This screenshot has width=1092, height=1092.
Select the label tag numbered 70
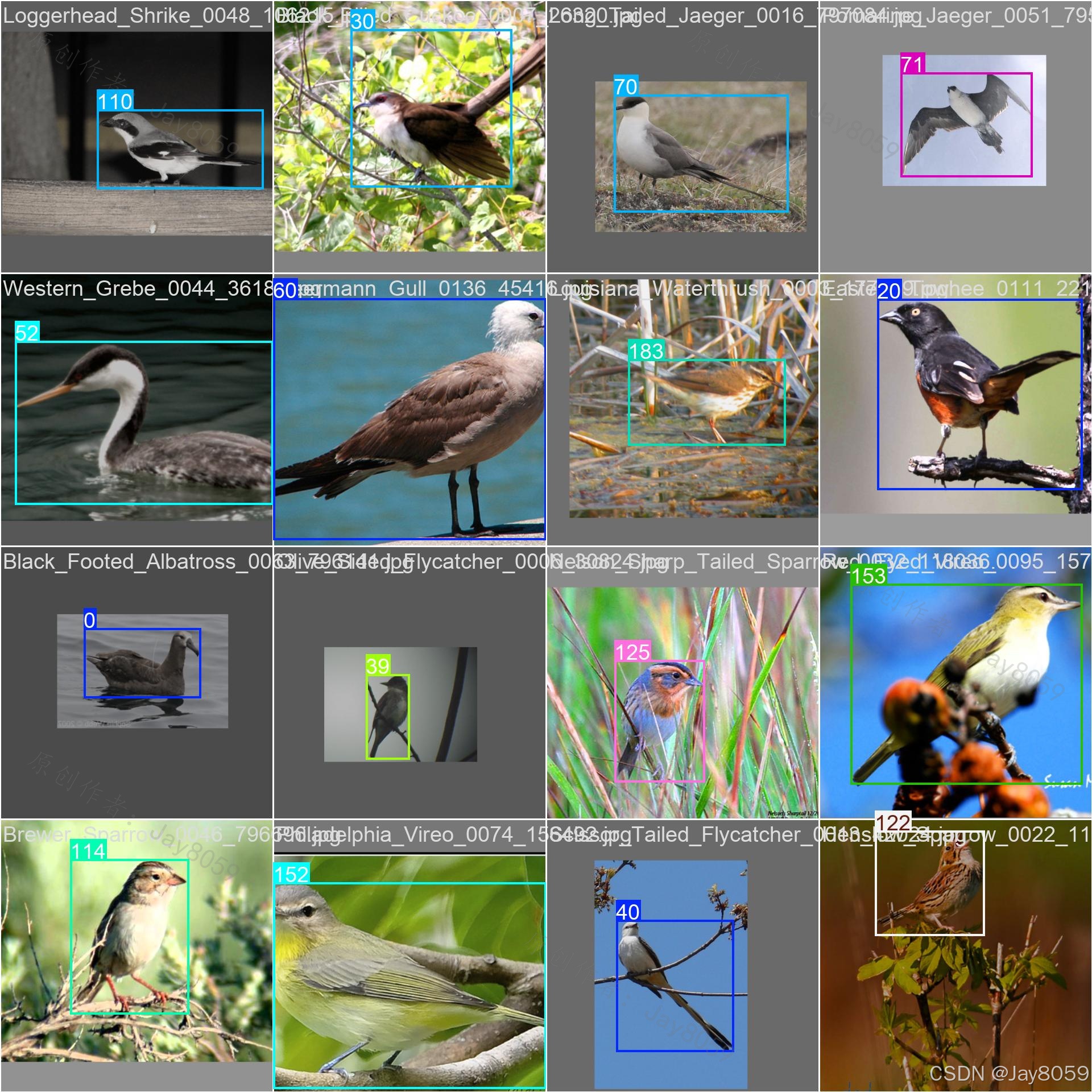click(x=626, y=86)
